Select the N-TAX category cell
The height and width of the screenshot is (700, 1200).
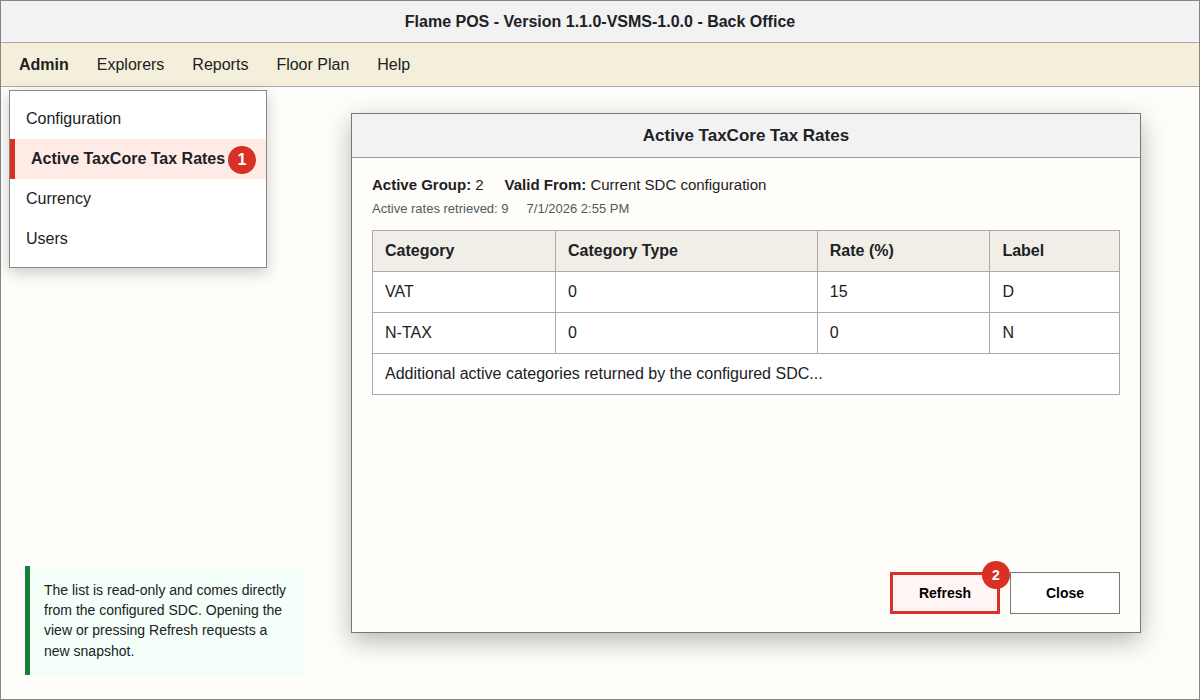click(x=464, y=333)
